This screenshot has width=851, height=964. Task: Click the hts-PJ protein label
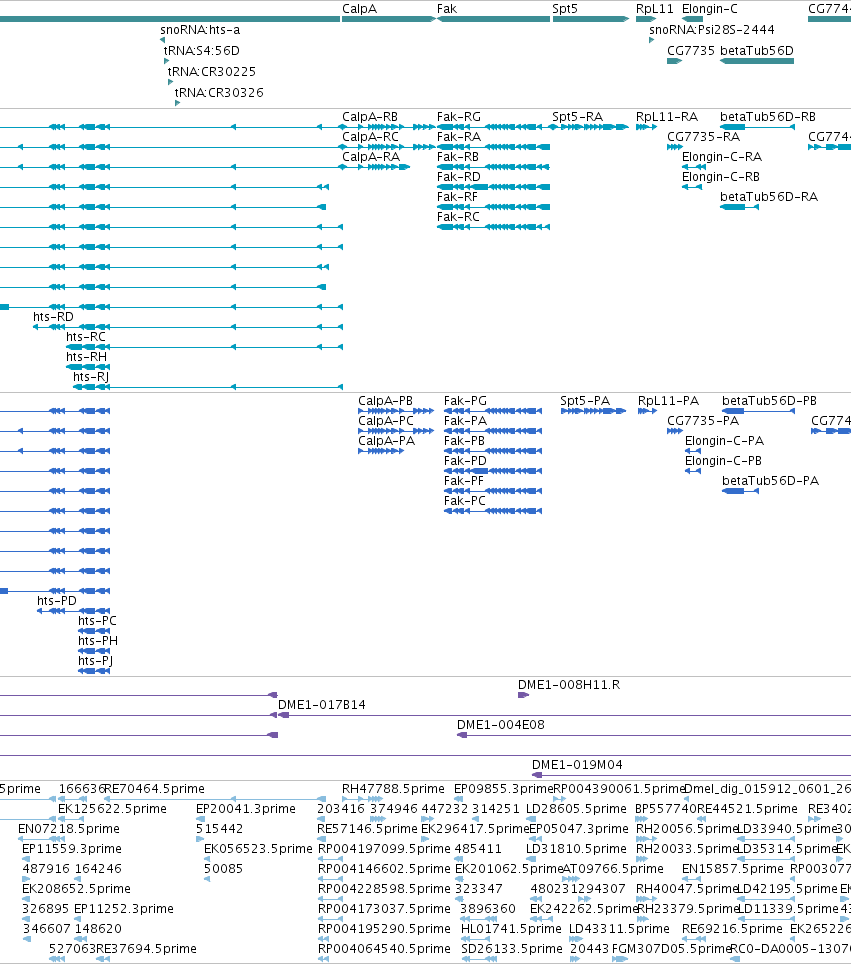95,661
